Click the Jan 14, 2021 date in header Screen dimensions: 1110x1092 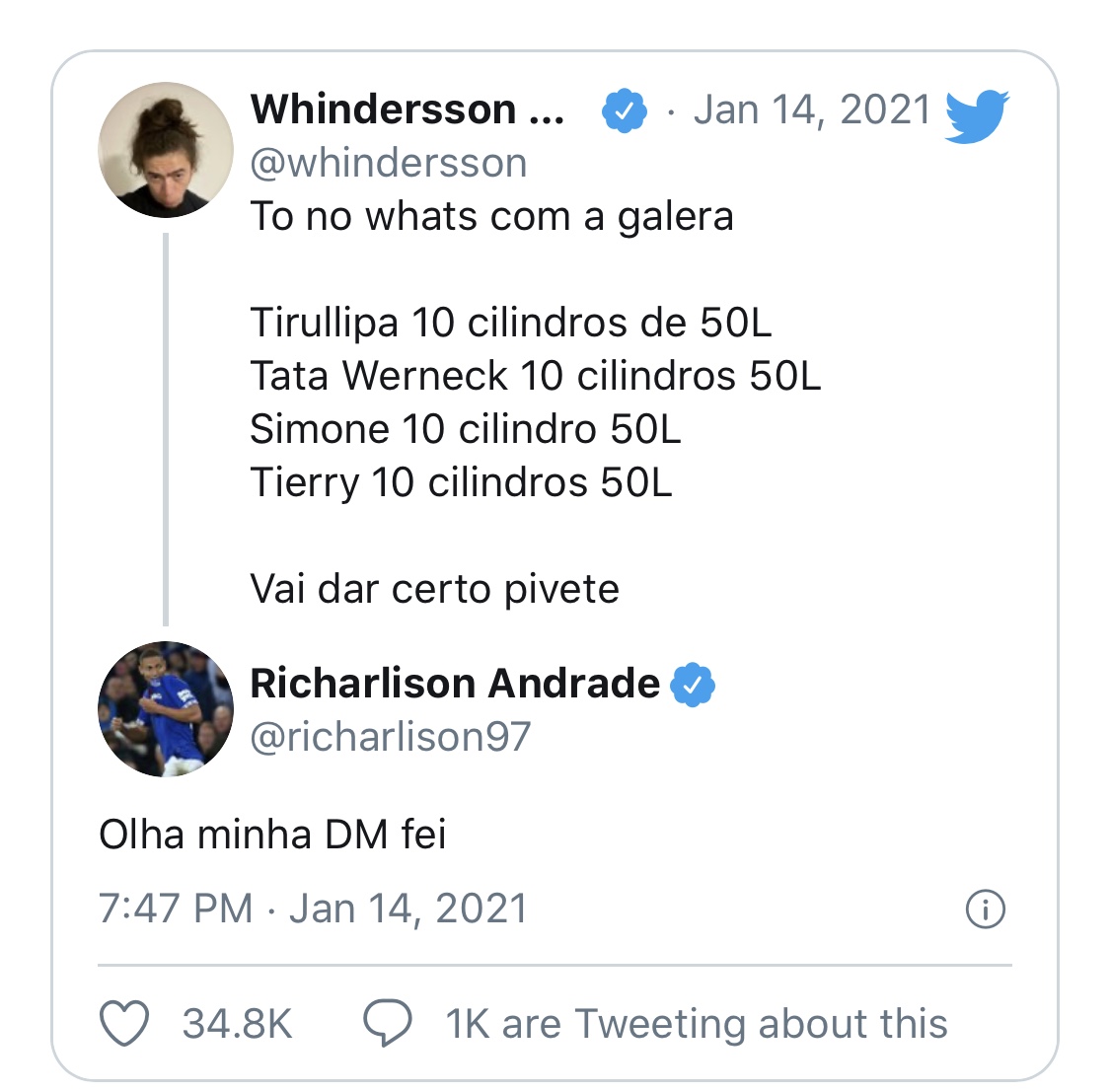[812, 110]
